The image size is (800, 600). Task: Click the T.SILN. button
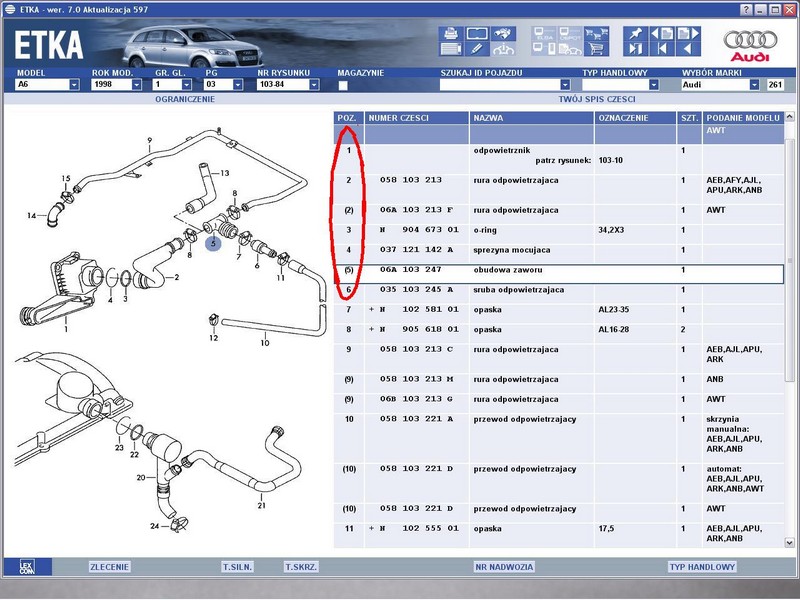click(x=237, y=567)
